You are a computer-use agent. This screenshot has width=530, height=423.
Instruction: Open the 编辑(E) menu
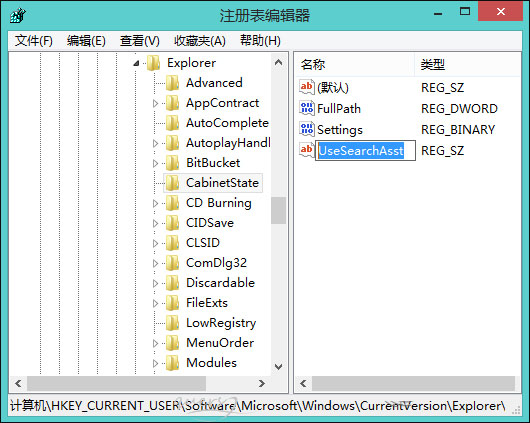(86, 41)
